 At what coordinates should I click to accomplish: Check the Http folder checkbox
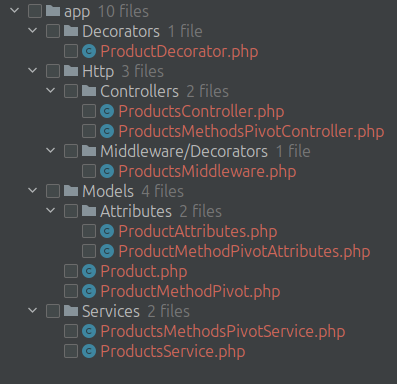point(53,71)
